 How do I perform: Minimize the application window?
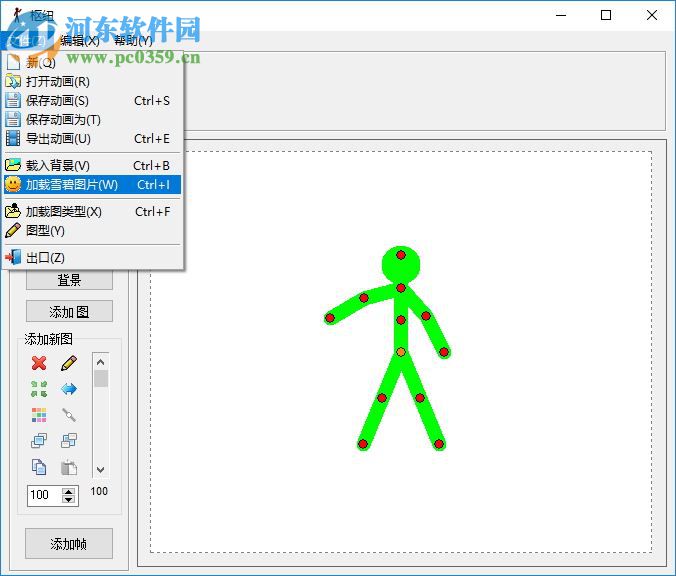(561, 16)
